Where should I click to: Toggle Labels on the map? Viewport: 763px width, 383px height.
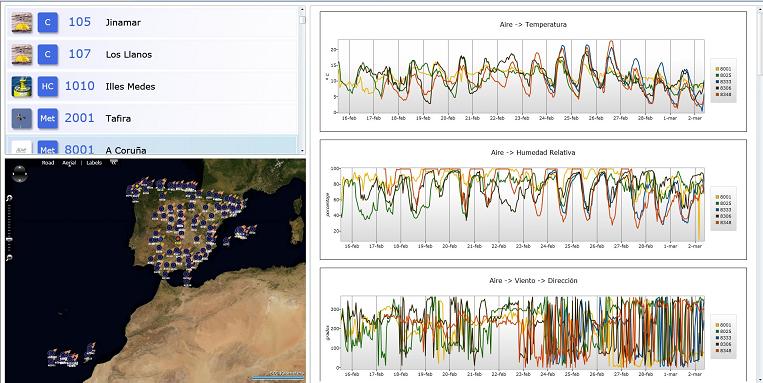pyautogui.click(x=94, y=163)
